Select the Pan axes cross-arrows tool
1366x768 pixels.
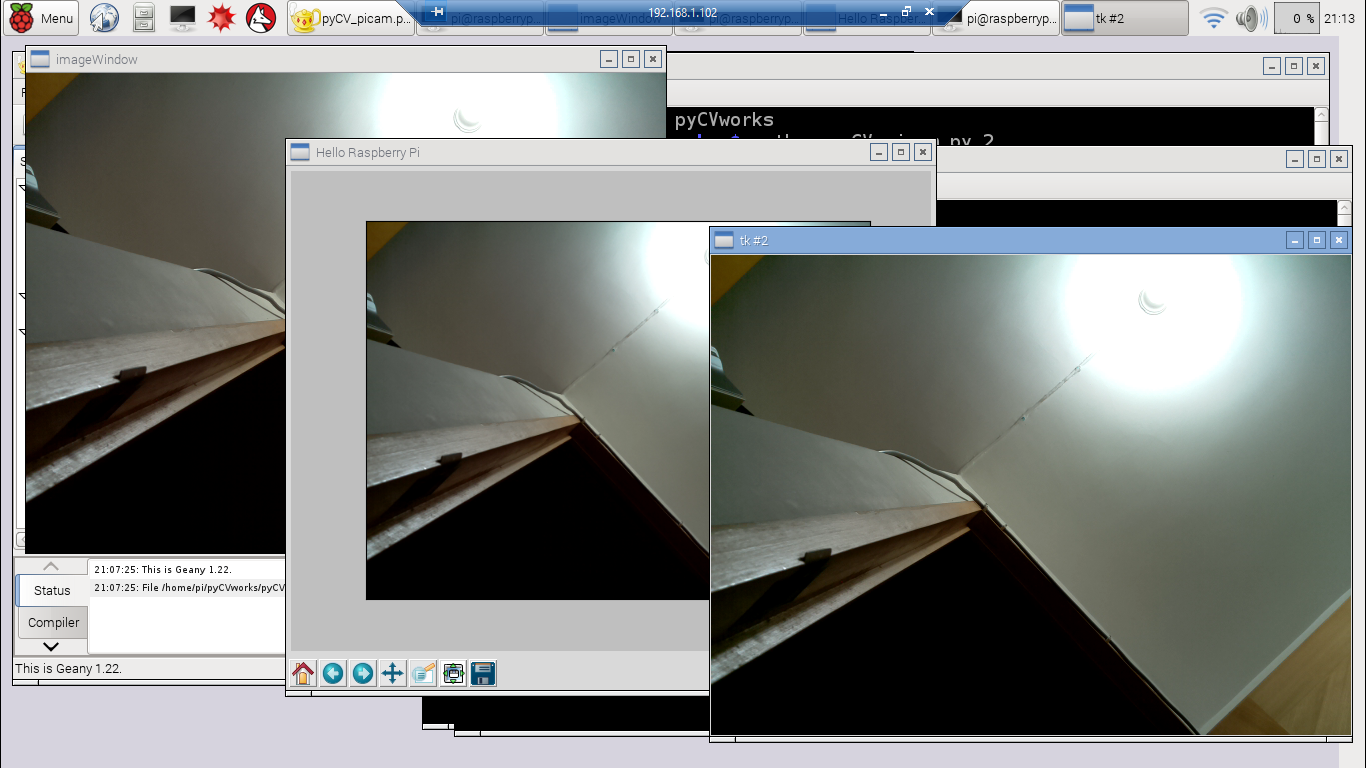393,674
